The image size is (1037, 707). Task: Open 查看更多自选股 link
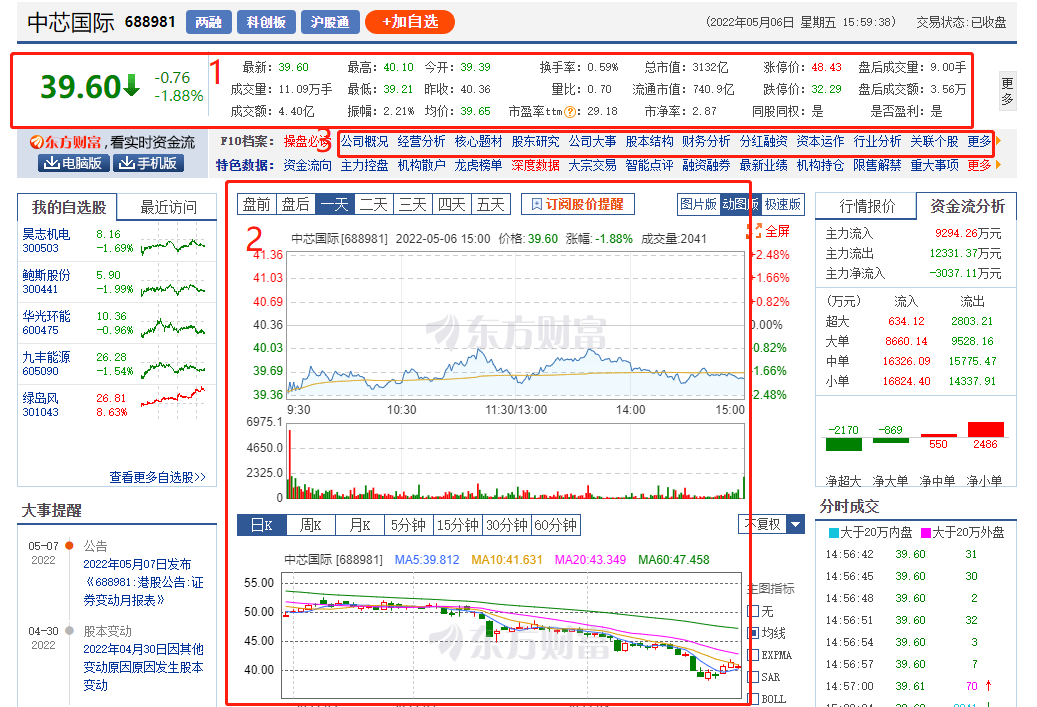point(157,477)
